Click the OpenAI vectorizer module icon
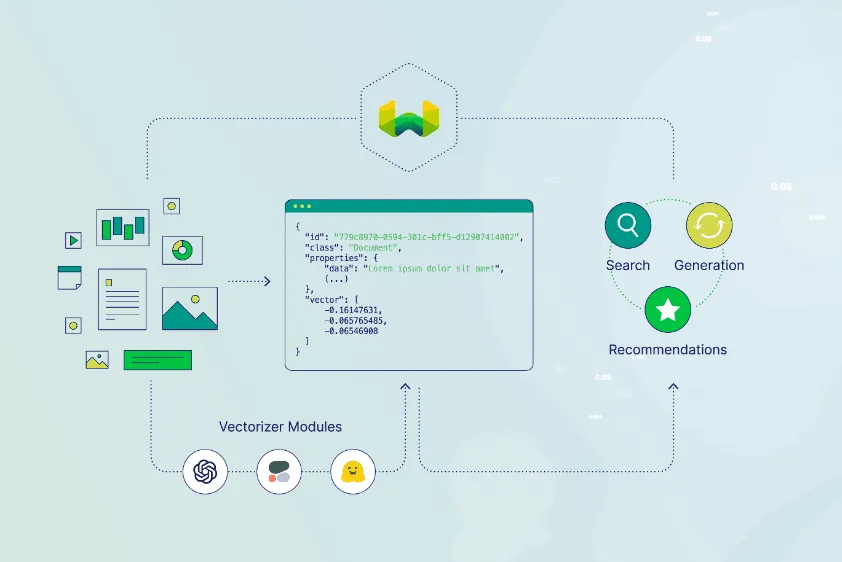This screenshot has width=842, height=562. click(205, 472)
